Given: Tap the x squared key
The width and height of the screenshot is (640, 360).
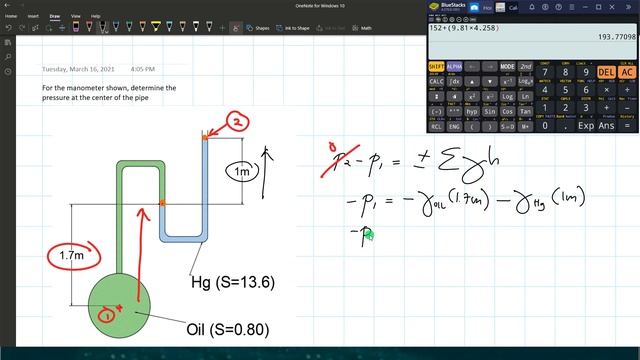Looking at the screenshot, I should point(472,97).
